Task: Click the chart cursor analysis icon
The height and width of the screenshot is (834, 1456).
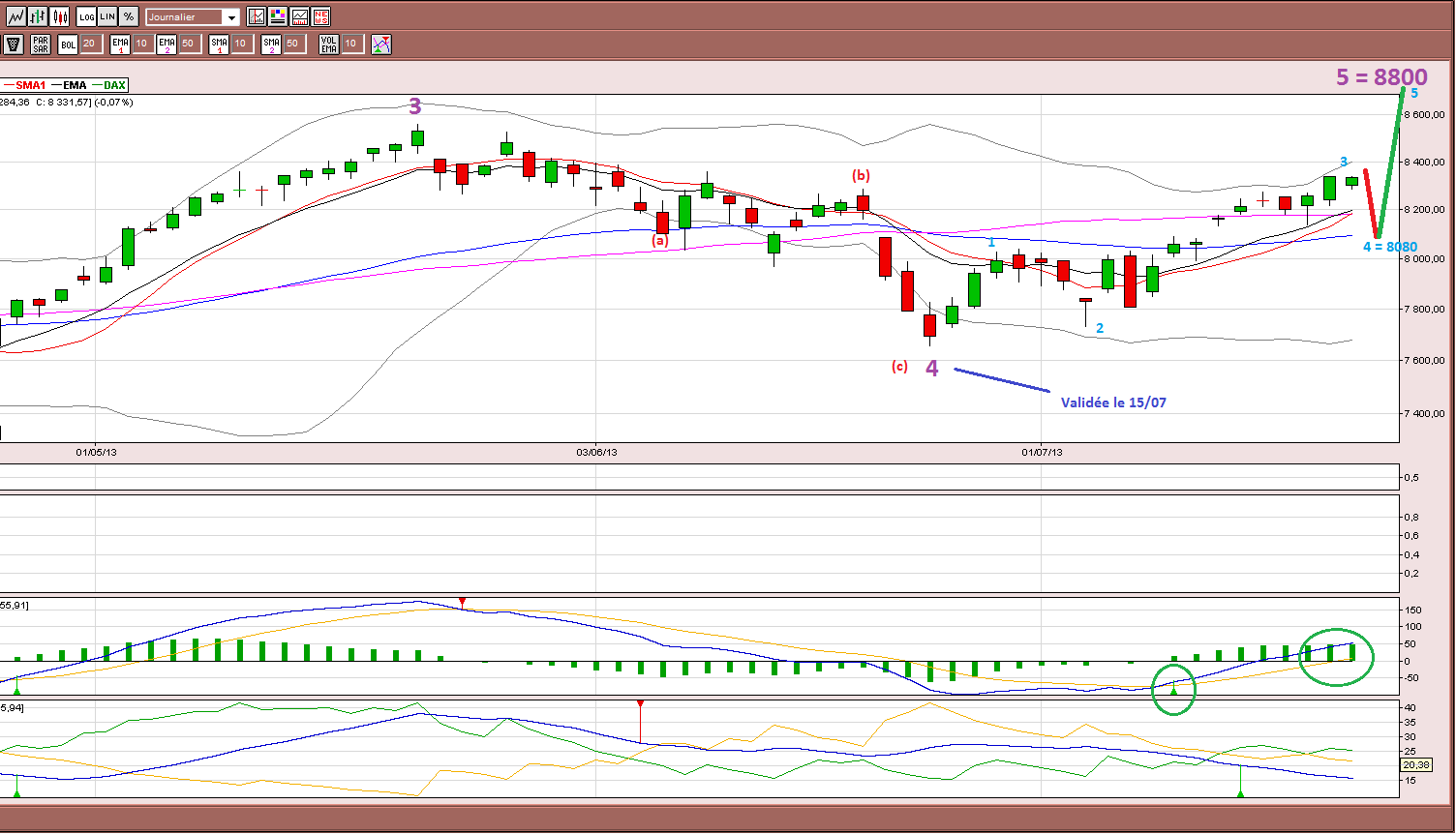Action: coord(257,16)
